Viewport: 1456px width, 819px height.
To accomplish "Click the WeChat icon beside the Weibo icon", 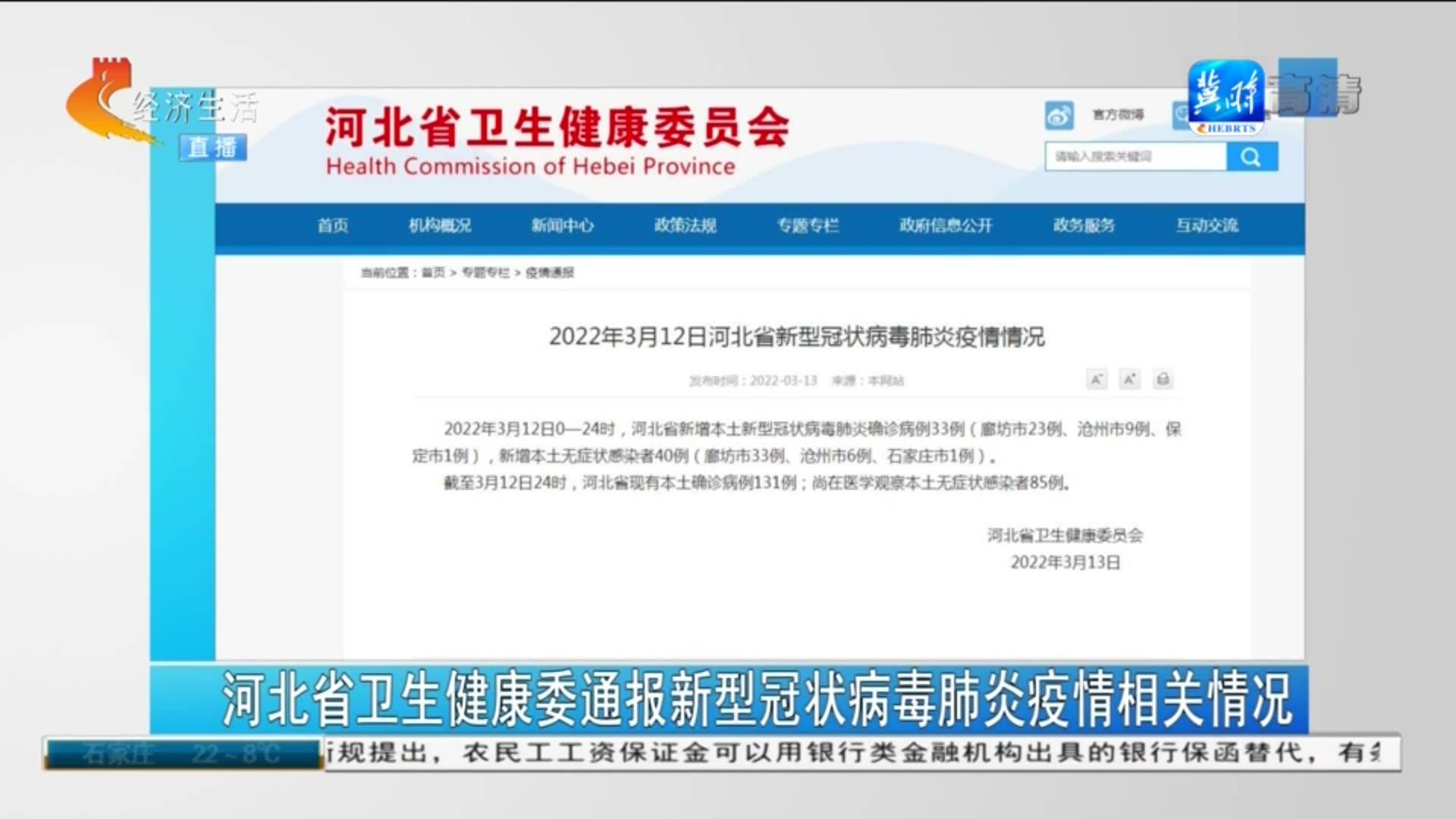I will (1179, 112).
